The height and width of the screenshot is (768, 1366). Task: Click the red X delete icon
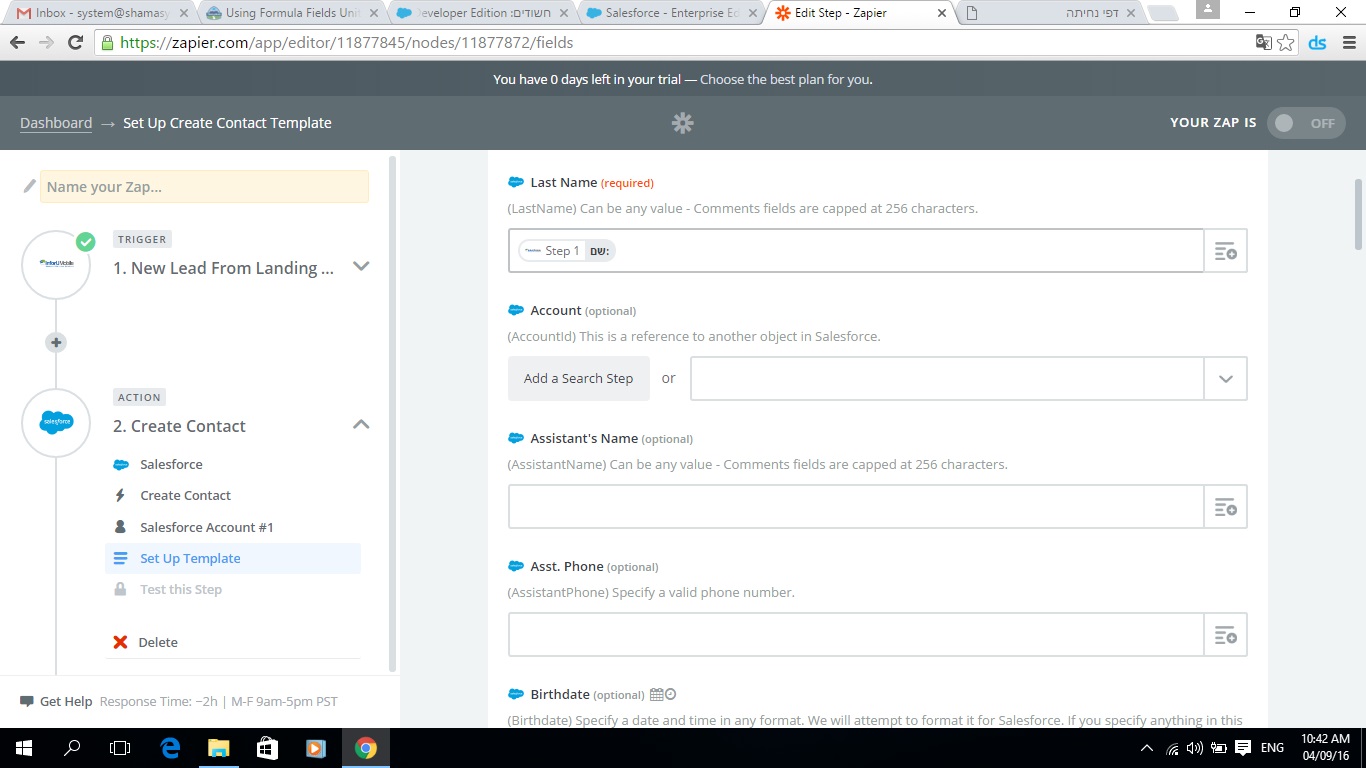coord(120,642)
